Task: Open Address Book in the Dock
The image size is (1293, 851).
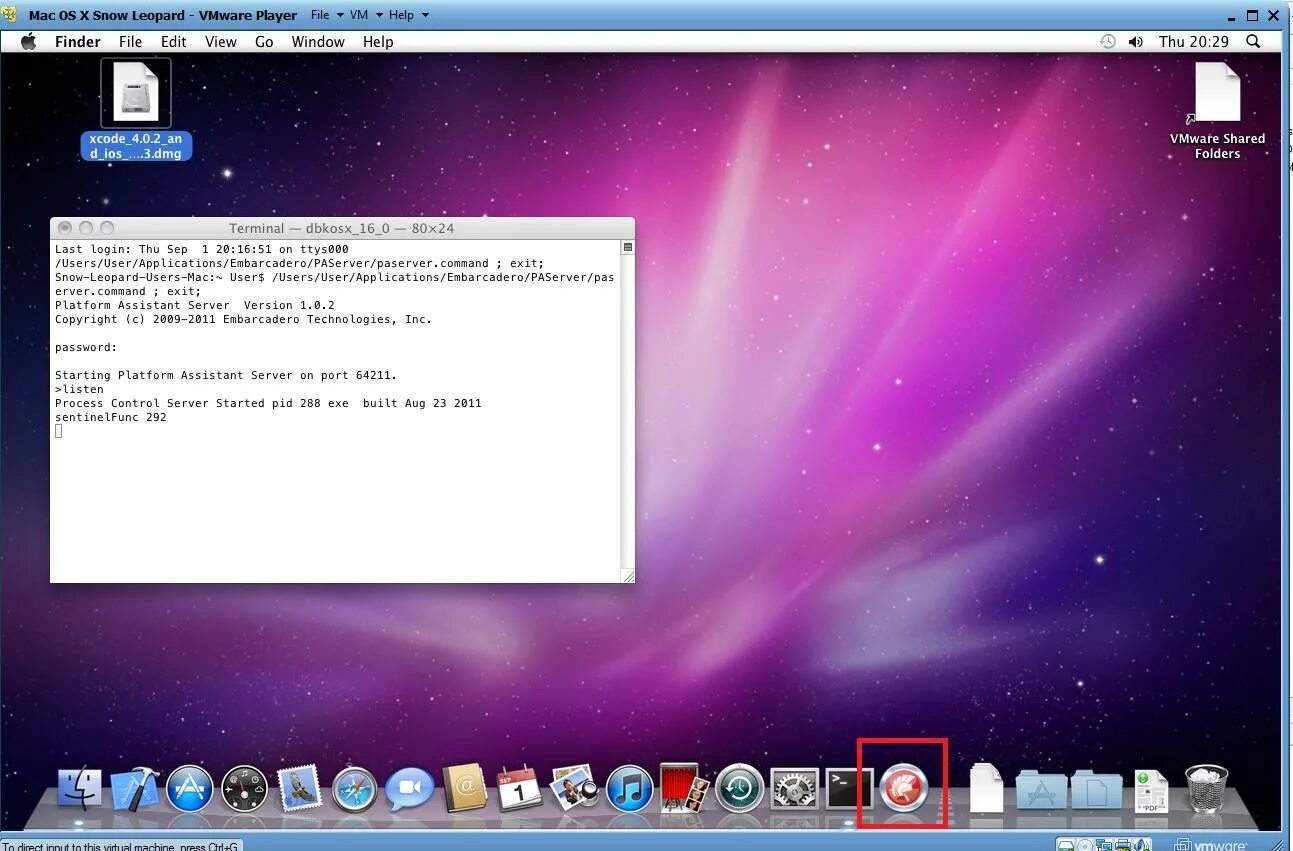Action: tap(464, 789)
